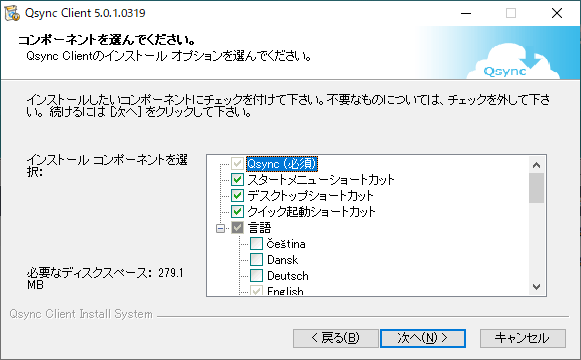
Task: Uncheck スタートメニューショートカット checkbox
Action: (x=237, y=180)
